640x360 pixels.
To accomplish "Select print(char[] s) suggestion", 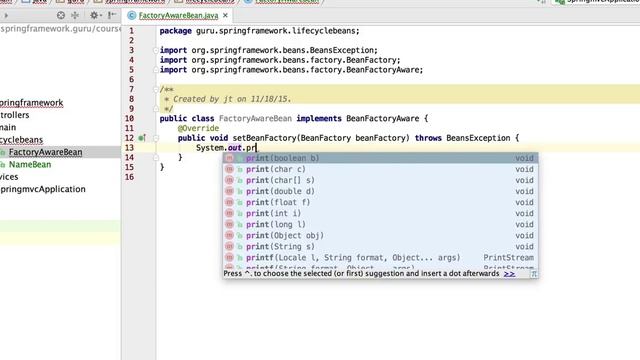I will (380, 180).
